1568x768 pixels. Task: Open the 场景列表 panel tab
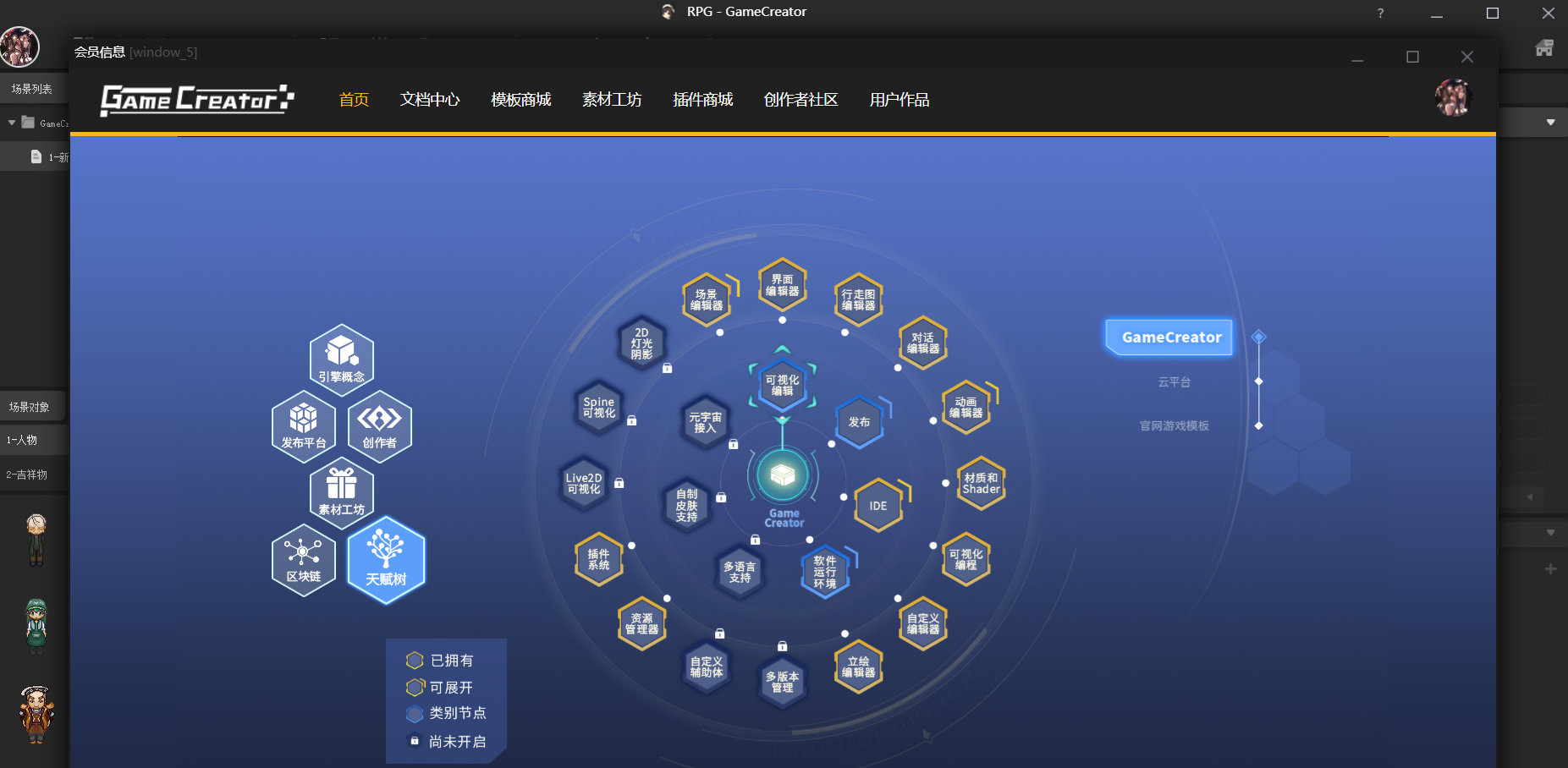pyautogui.click(x=32, y=89)
